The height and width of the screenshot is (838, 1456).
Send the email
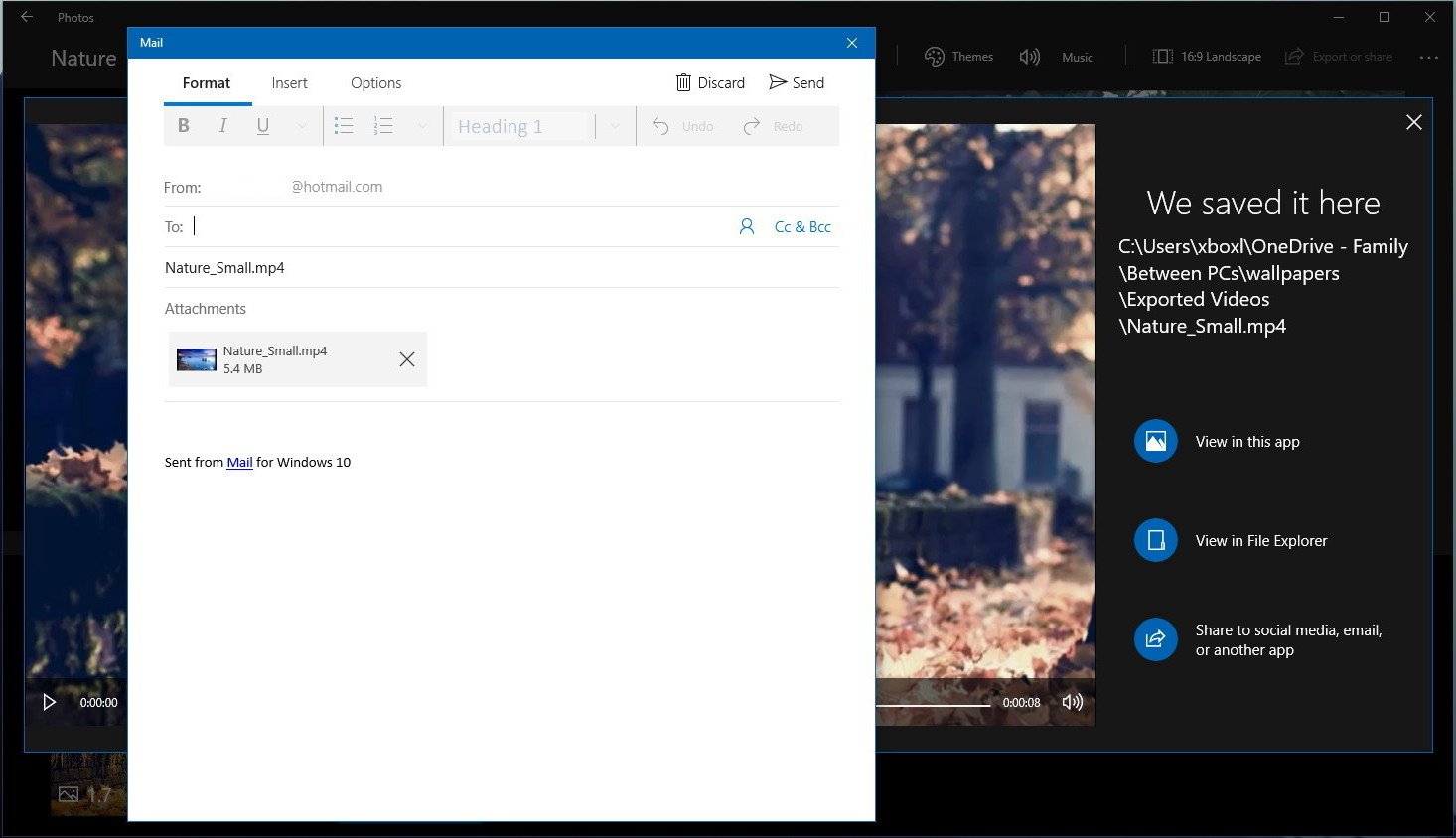pyautogui.click(x=797, y=83)
